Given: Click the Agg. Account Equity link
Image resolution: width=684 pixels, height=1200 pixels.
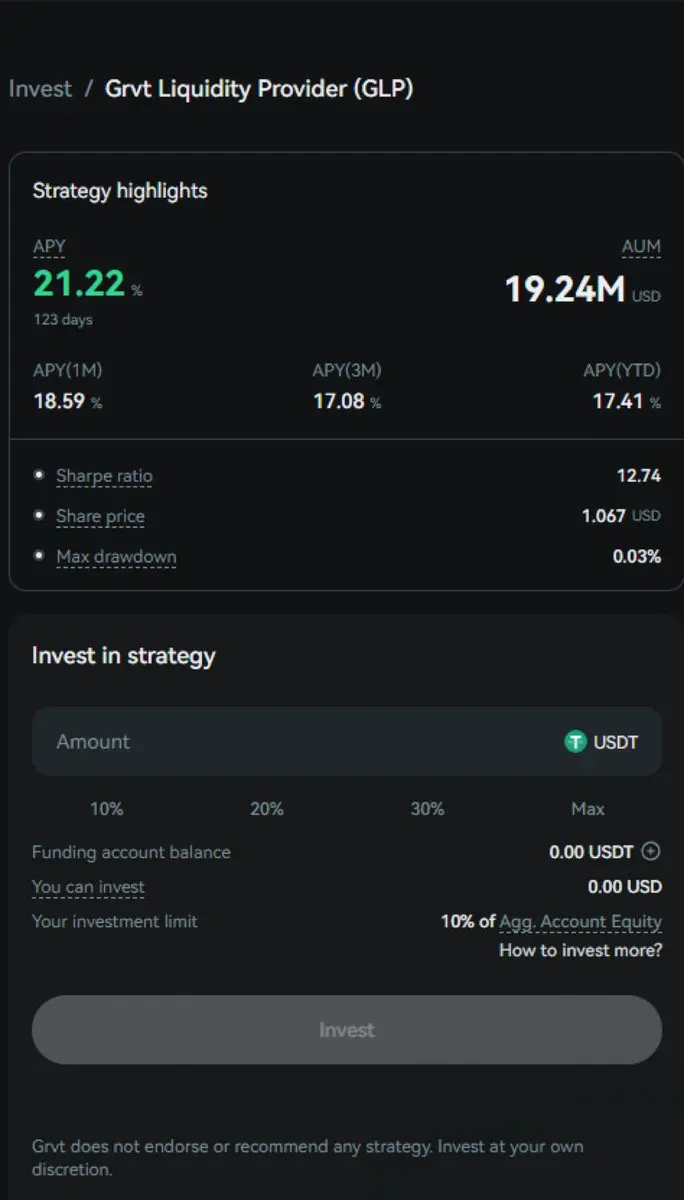Looking at the screenshot, I should tap(580, 922).
